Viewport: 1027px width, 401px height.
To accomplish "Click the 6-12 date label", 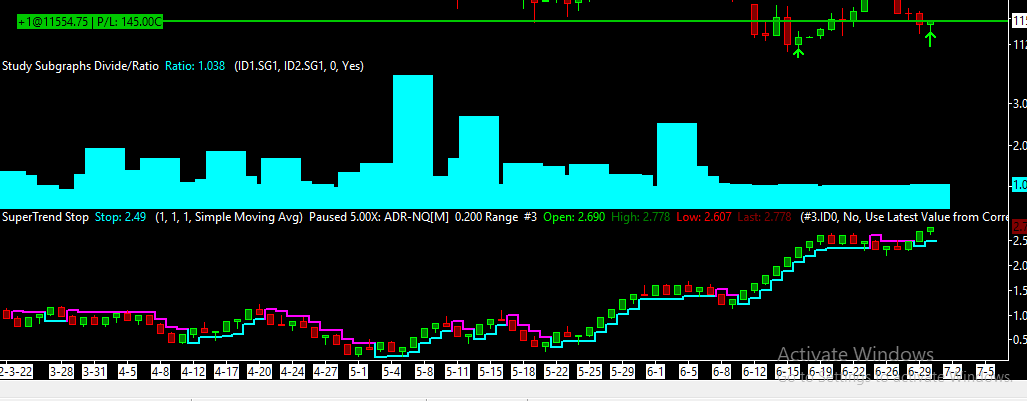I will coord(755,372).
